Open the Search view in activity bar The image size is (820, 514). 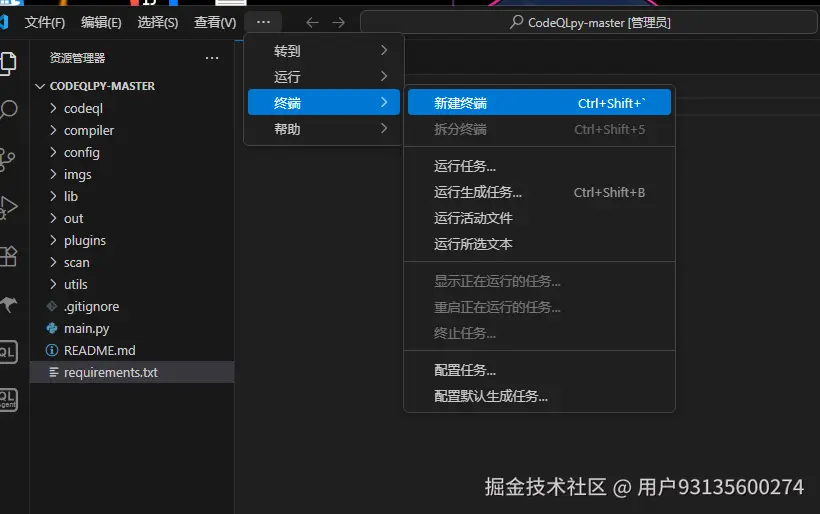click(8, 109)
